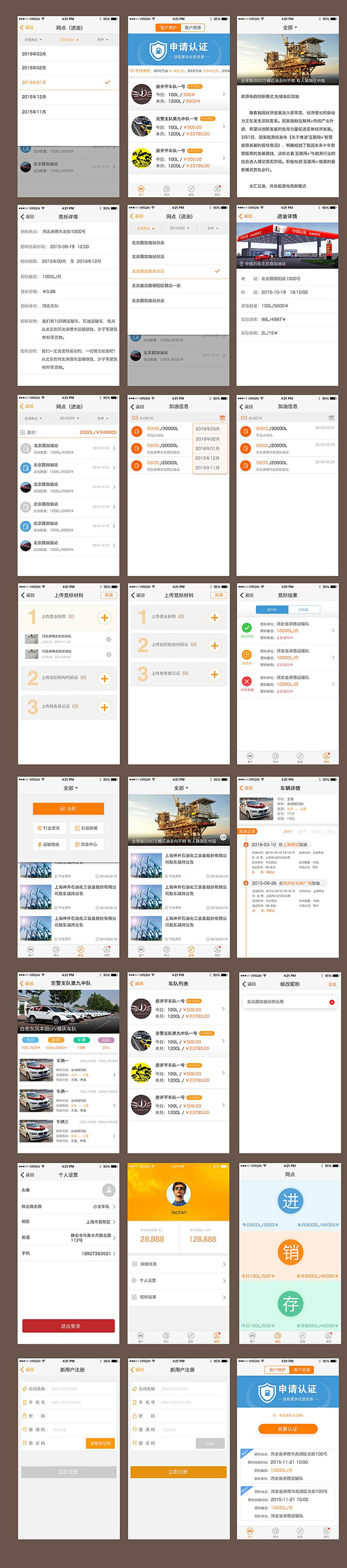Tap green check status icon in 竞标结果
Image resolution: width=347 pixels, height=1568 pixels.
point(246,627)
